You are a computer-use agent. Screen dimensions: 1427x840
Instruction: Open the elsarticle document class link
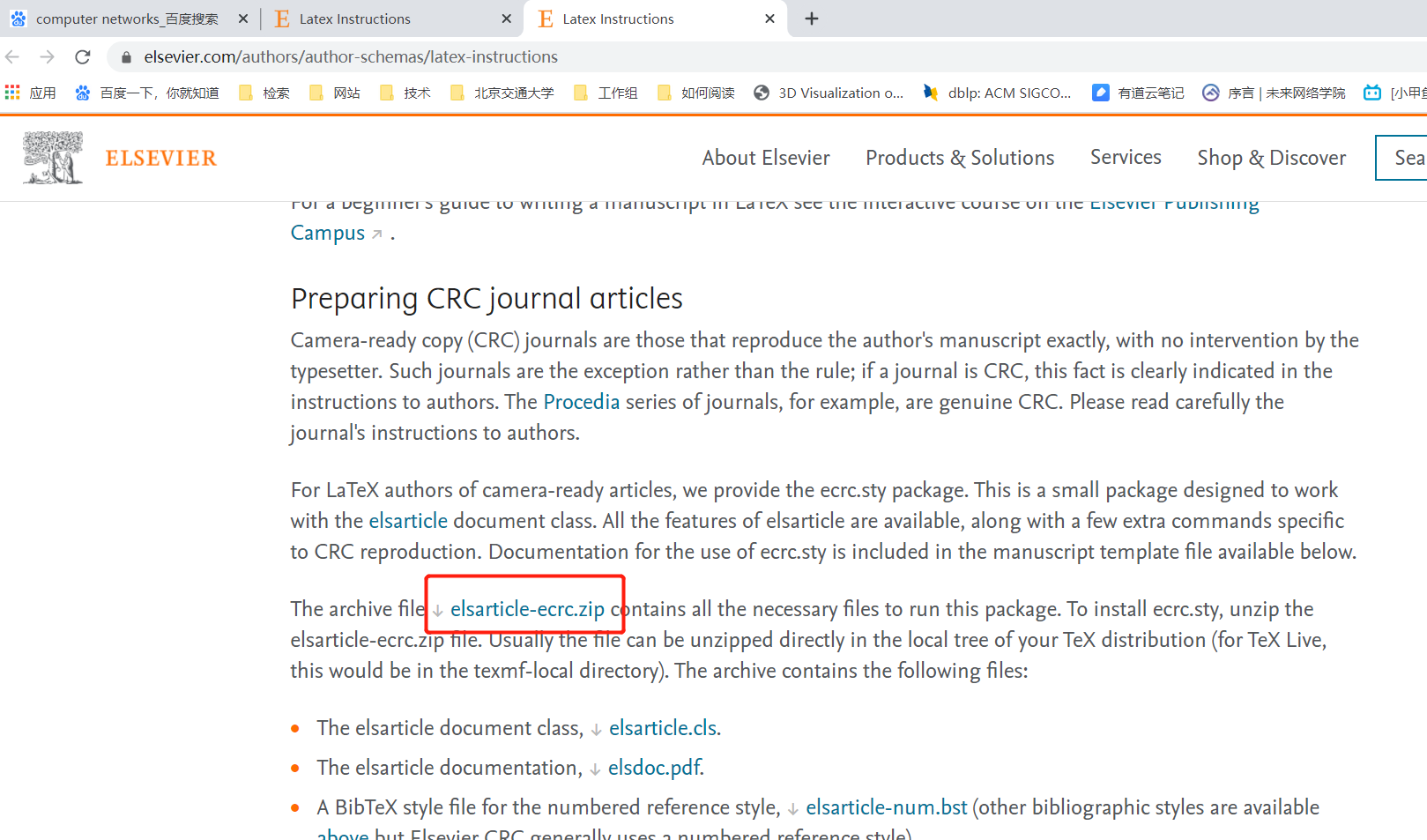[x=408, y=521]
